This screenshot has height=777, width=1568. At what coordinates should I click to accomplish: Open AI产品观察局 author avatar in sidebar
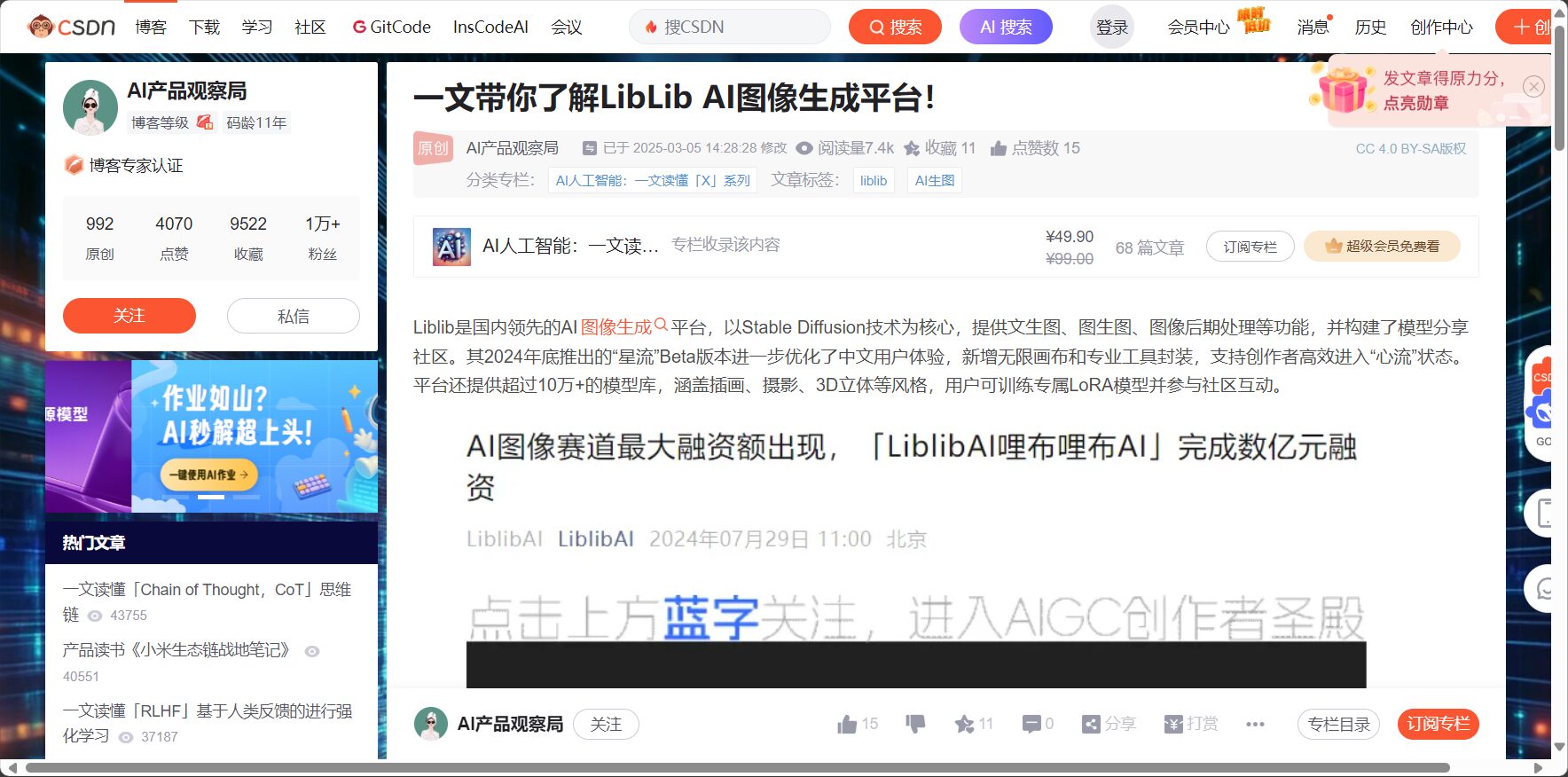[90, 107]
